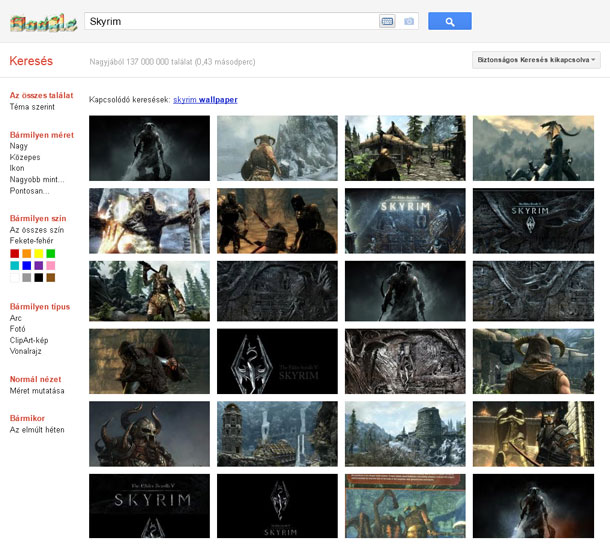The image size is (610, 545).
Task: Open the Biztonságos Keresés kikapcsolva dropdown
Action: point(536,60)
